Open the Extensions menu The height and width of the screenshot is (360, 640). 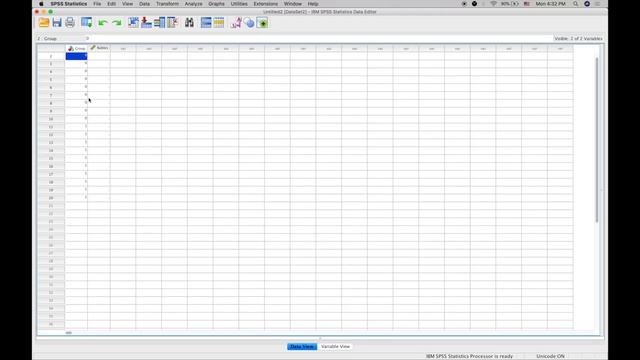265,4
